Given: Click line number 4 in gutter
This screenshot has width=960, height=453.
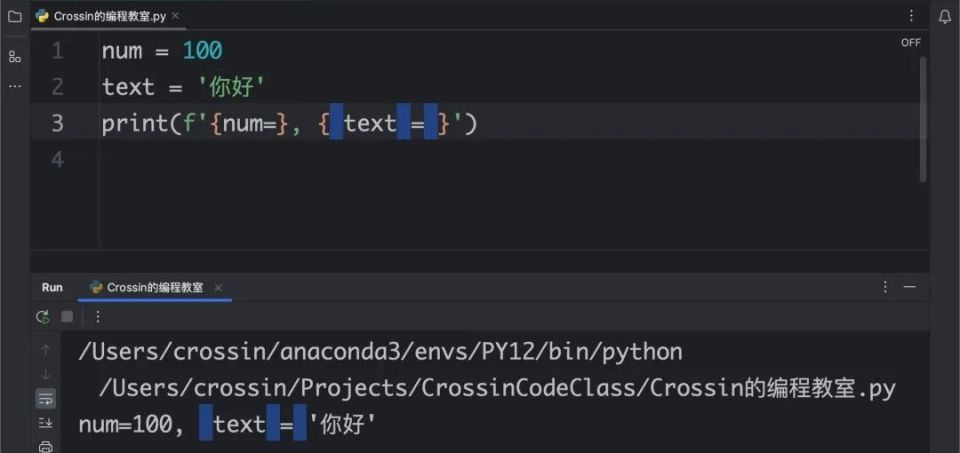Looking at the screenshot, I should 57,159.
